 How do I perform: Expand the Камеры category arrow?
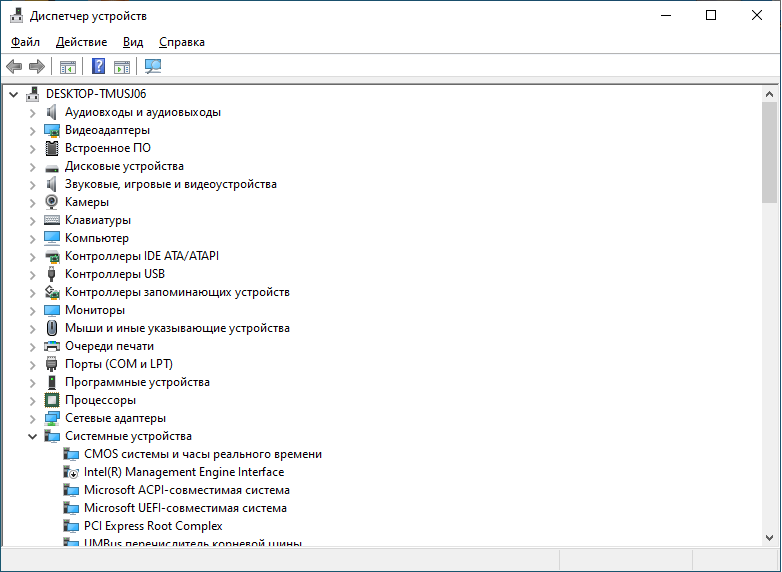coord(32,202)
